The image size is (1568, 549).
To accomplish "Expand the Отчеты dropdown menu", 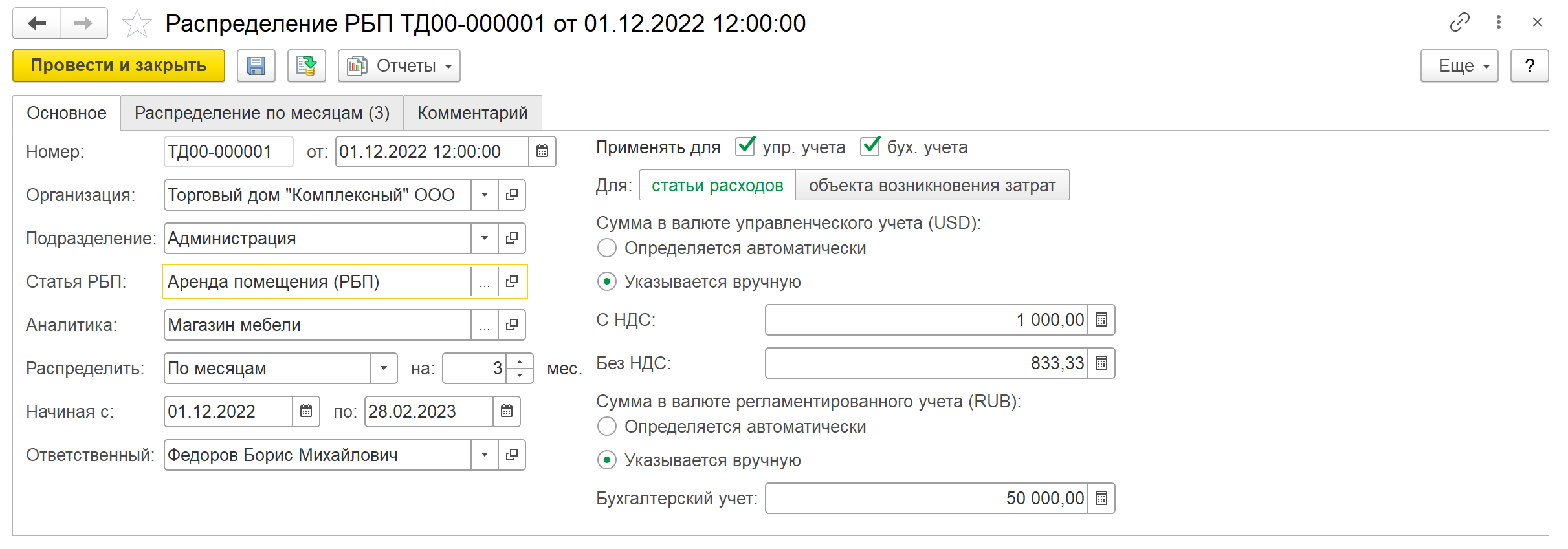I will coord(399,66).
